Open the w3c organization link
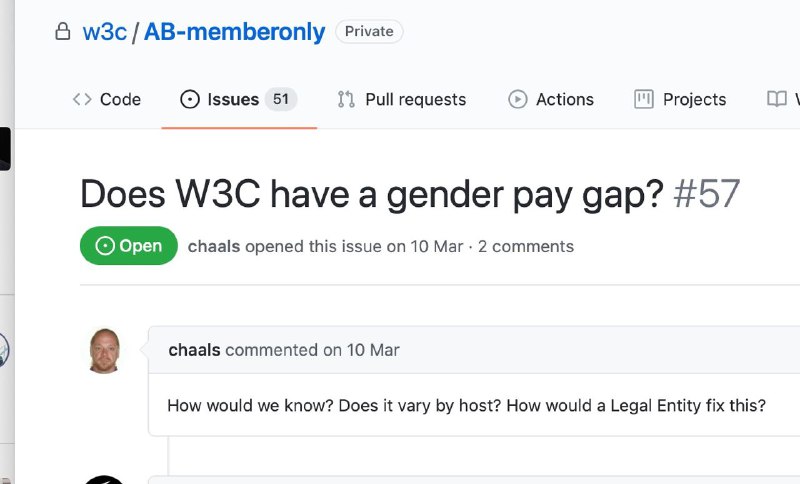800x484 pixels. pyautogui.click(x=104, y=32)
